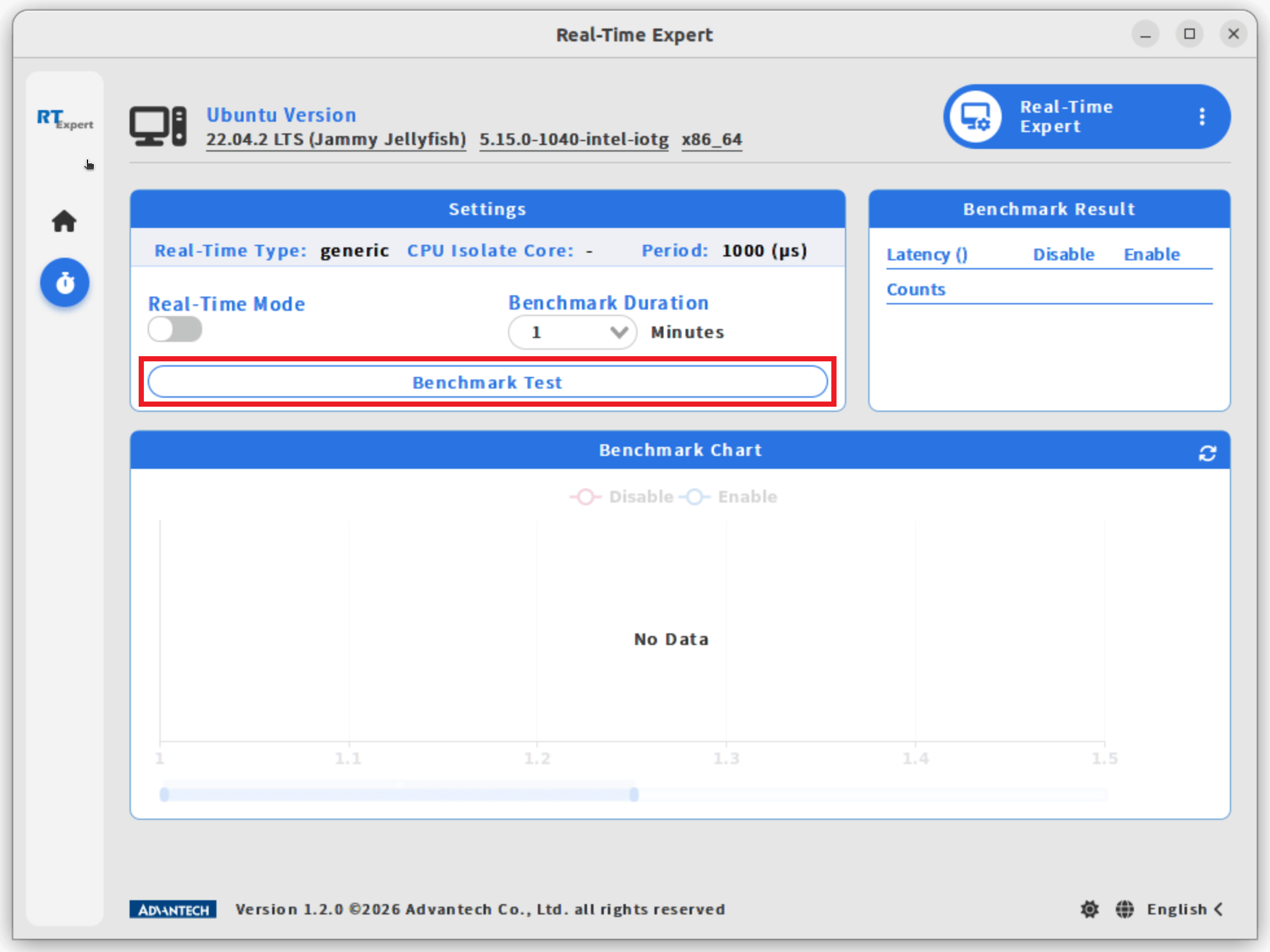The image size is (1270, 952).
Task: Click the Period 1000 (µs) value
Action: 765,251
